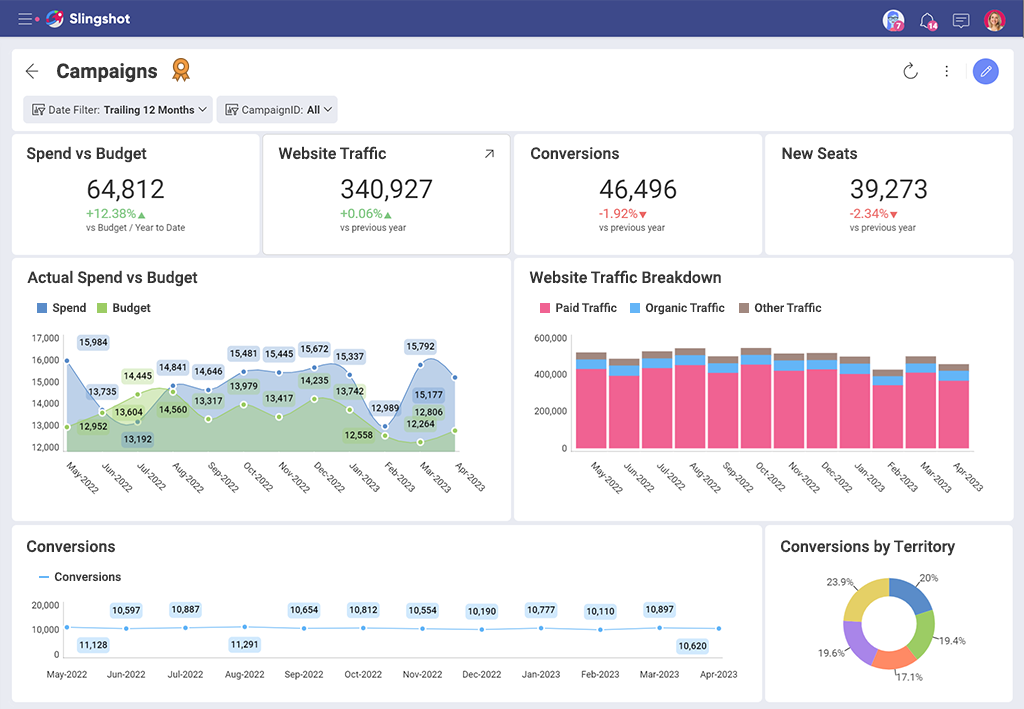Select the 23.9% yellow donut segment
Viewport: 1024px width, 709px height.
point(861,596)
